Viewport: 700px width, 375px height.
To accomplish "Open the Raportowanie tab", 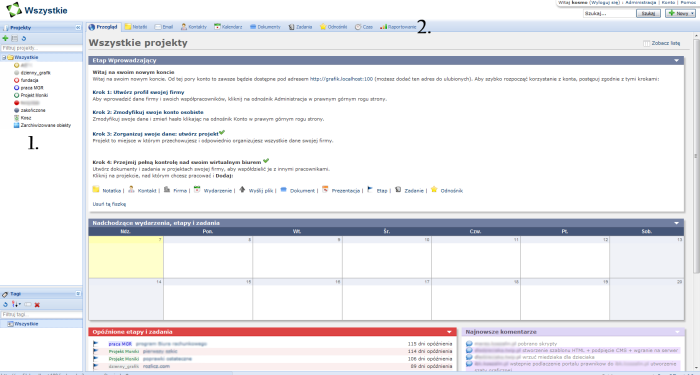I will click(x=398, y=27).
